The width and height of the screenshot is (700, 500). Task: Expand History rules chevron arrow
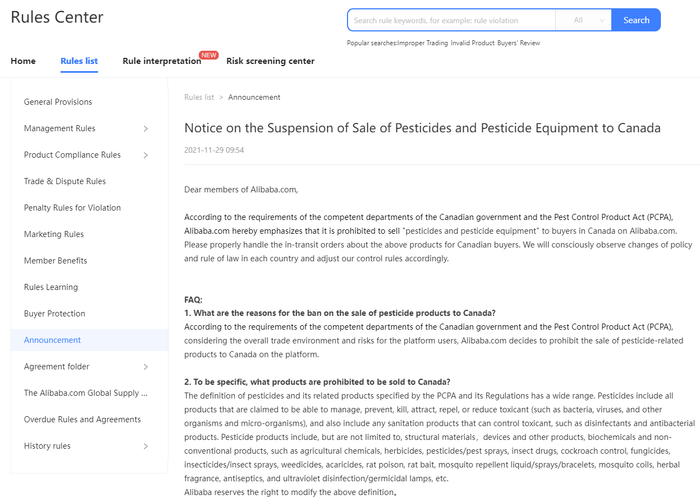[x=146, y=446]
